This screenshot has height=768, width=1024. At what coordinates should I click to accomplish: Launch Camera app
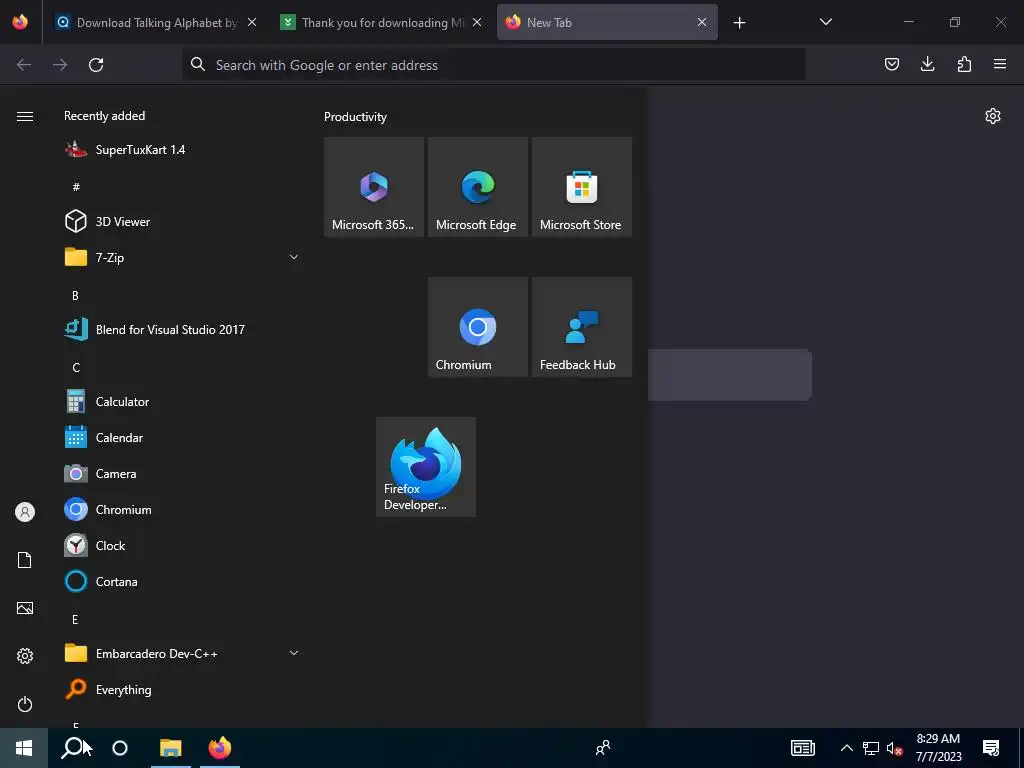click(180, 473)
